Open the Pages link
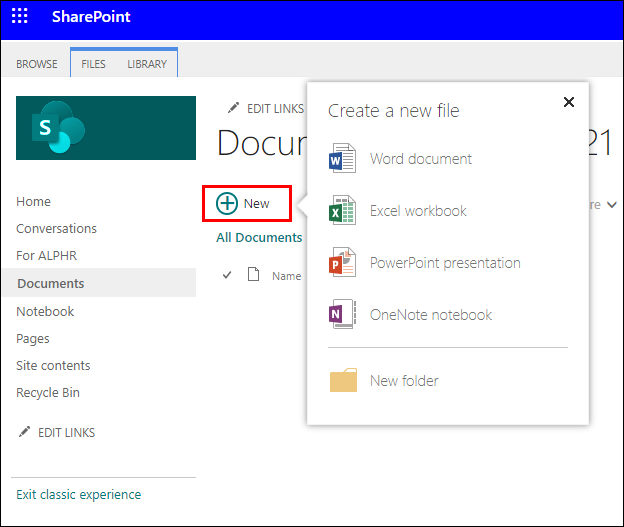 click(x=33, y=339)
